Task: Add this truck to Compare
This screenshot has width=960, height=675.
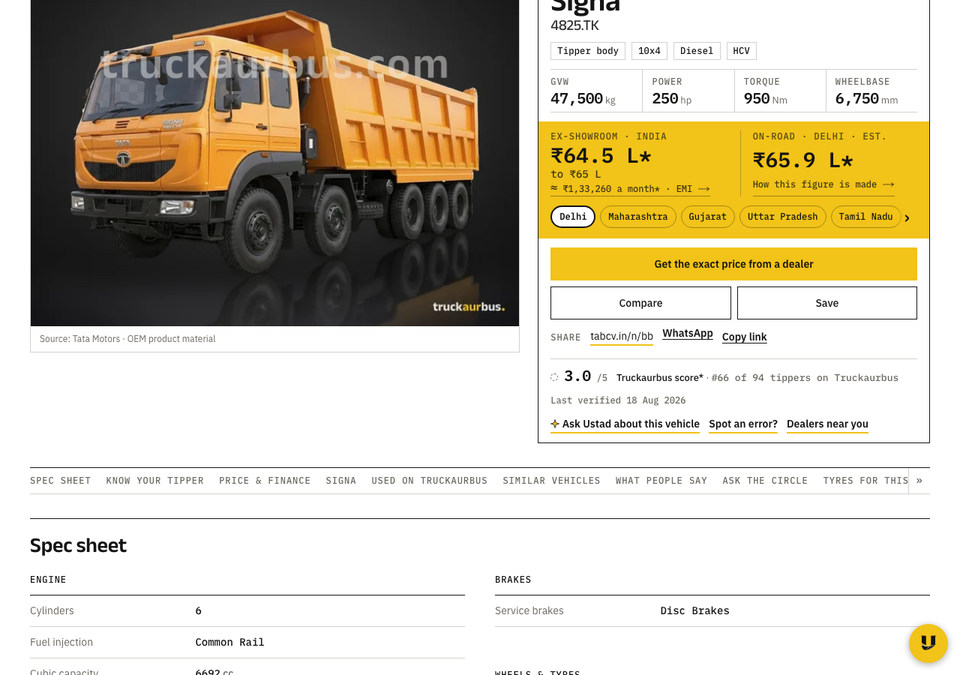Action: [640, 303]
